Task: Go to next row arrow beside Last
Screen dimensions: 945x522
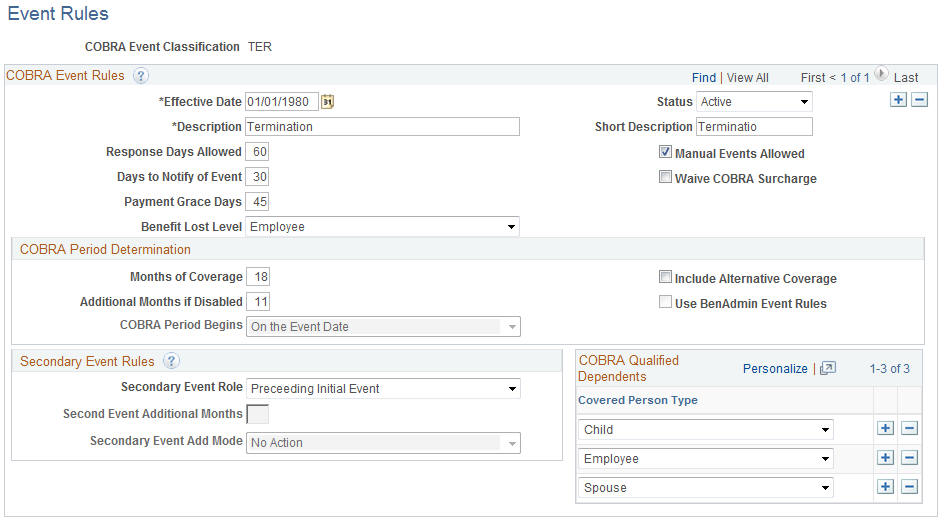Action: pyautogui.click(x=881, y=74)
